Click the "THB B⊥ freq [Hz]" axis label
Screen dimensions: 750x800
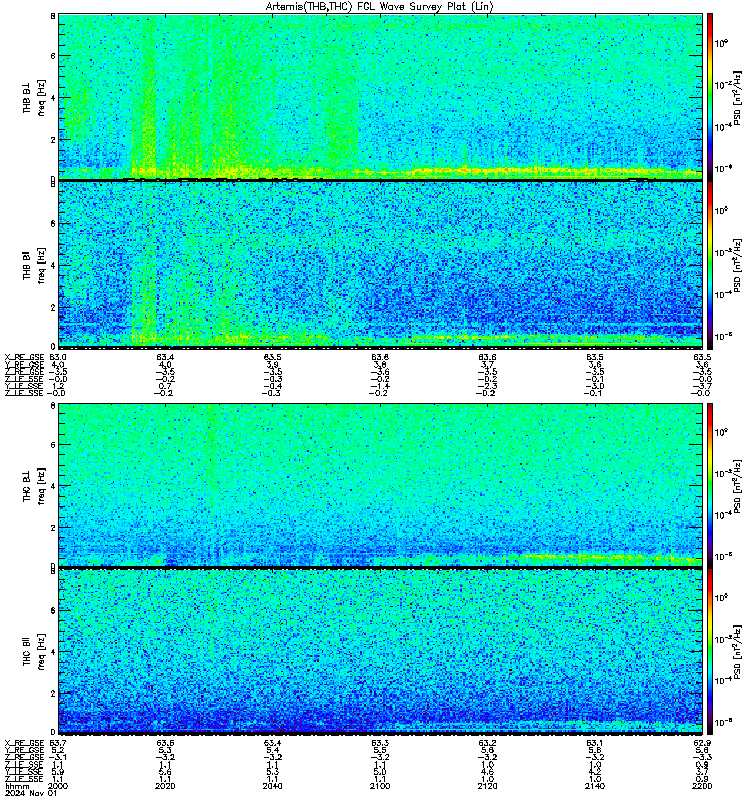[34, 97]
